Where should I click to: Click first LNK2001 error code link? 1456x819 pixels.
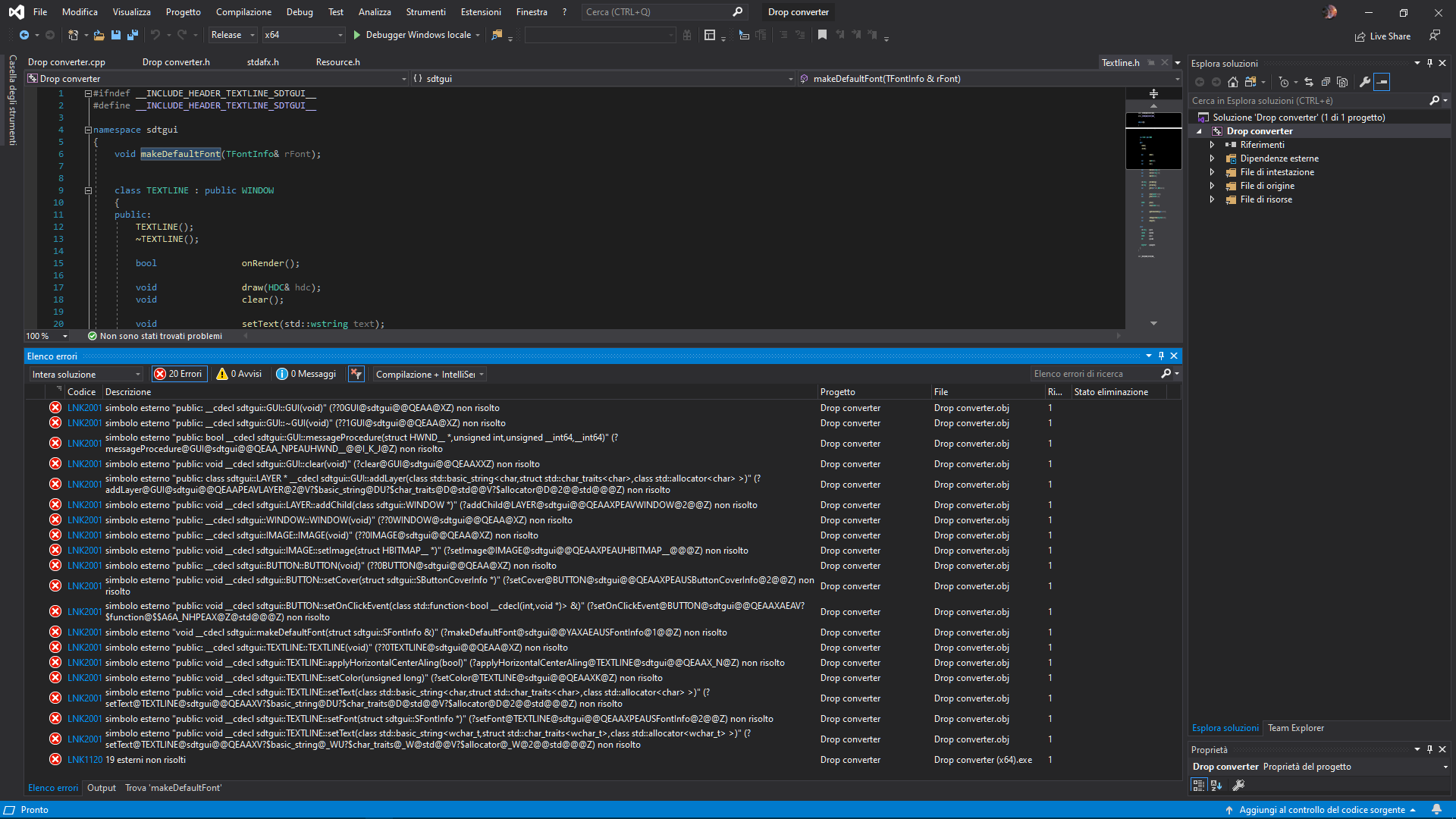(83, 408)
